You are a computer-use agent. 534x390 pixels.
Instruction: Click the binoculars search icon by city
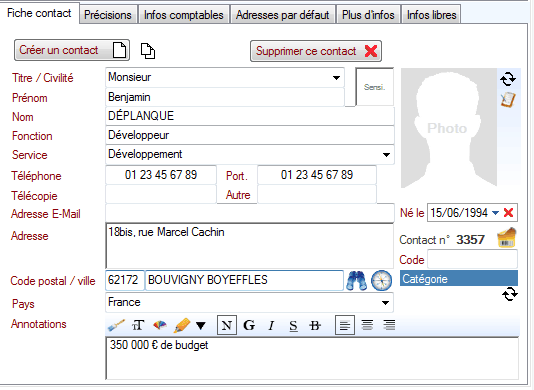[x=356, y=281]
